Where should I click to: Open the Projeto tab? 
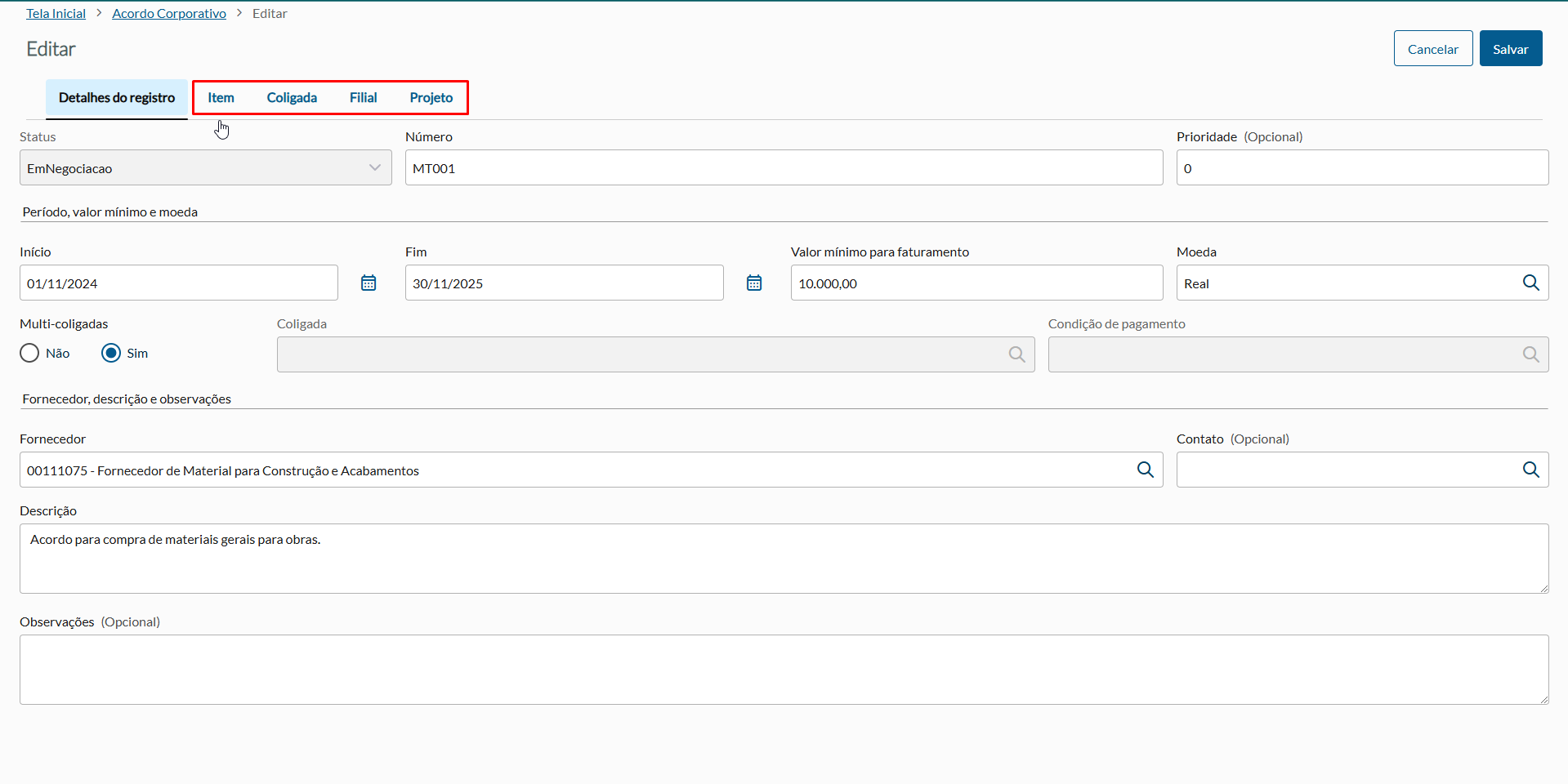431,98
